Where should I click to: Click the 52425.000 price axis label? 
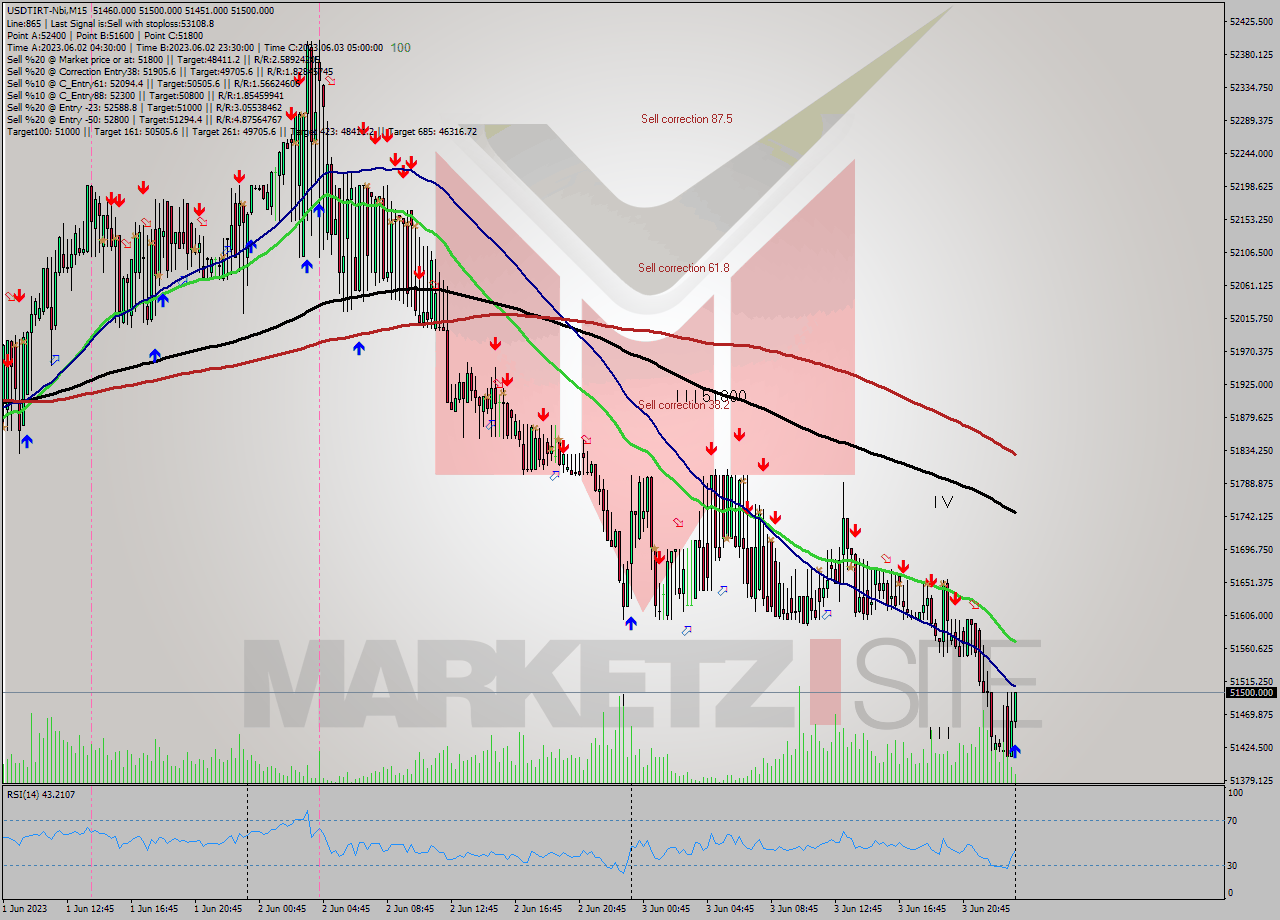pyautogui.click(x=1250, y=21)
